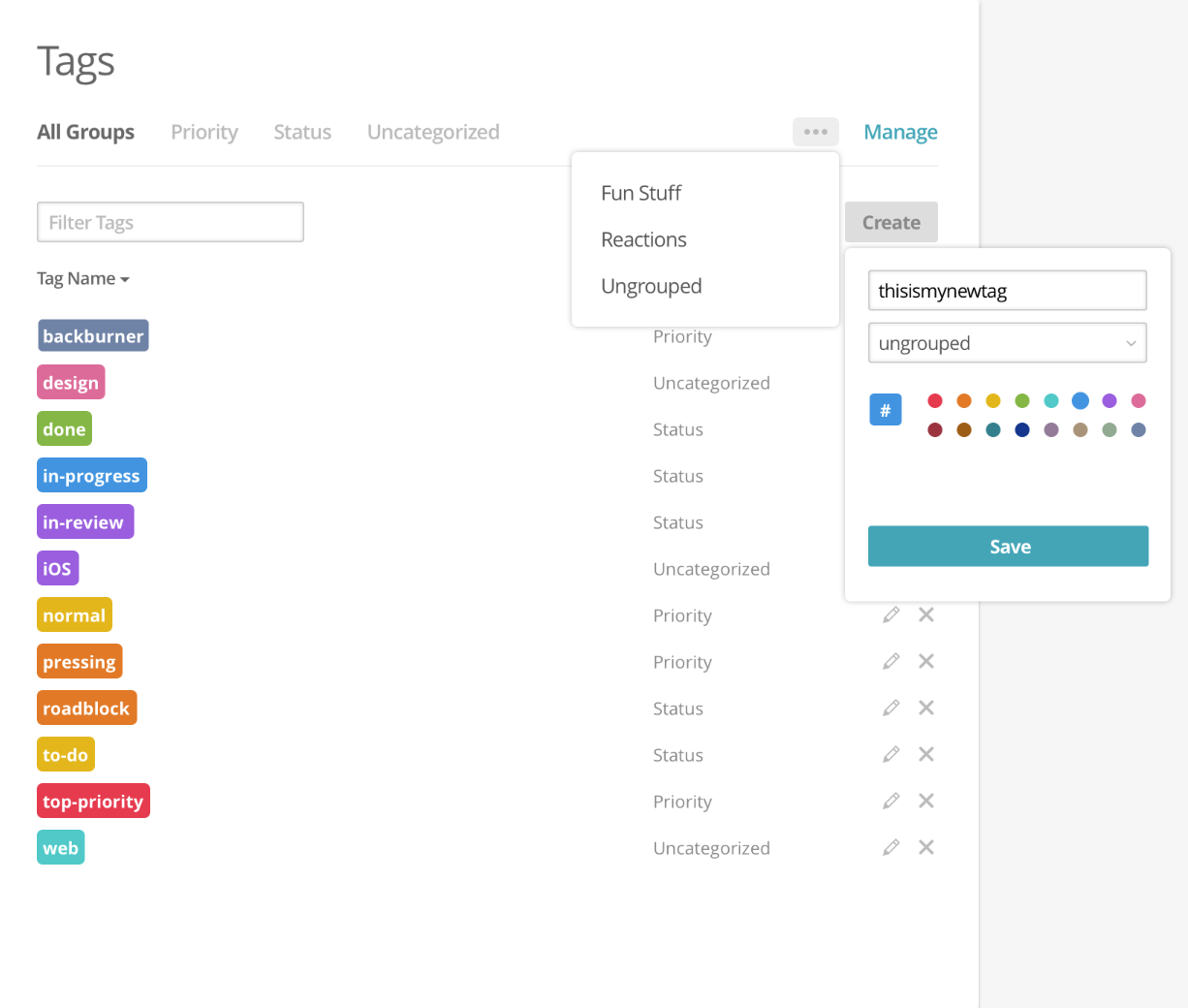
Task: Open the Manage link
Action: pyautogui.click(x=901, y=132)
